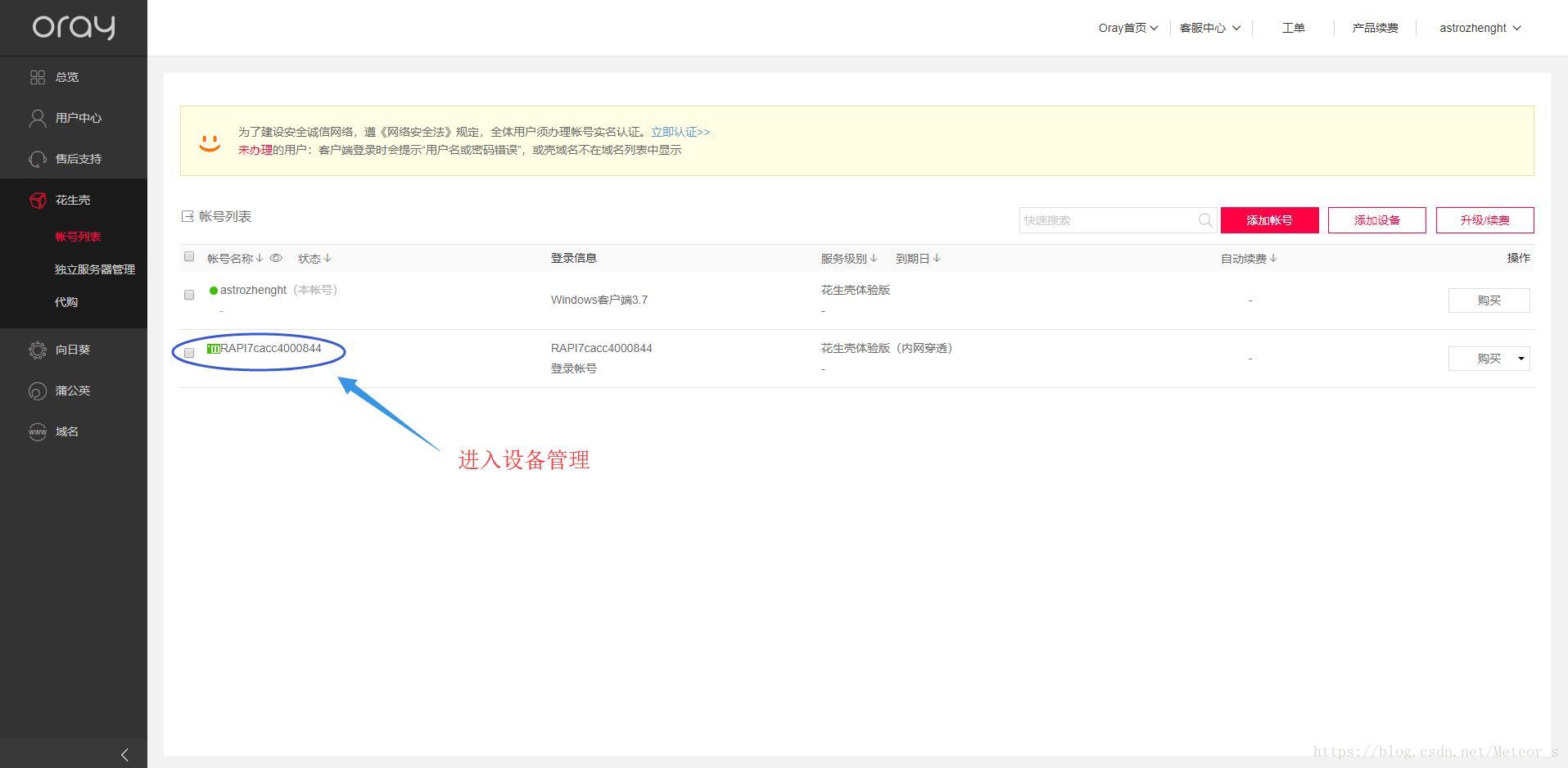This screenshot has height=768, width=1568.
Task: Sort by 帐号名称 column arrow
Action: 260,258
